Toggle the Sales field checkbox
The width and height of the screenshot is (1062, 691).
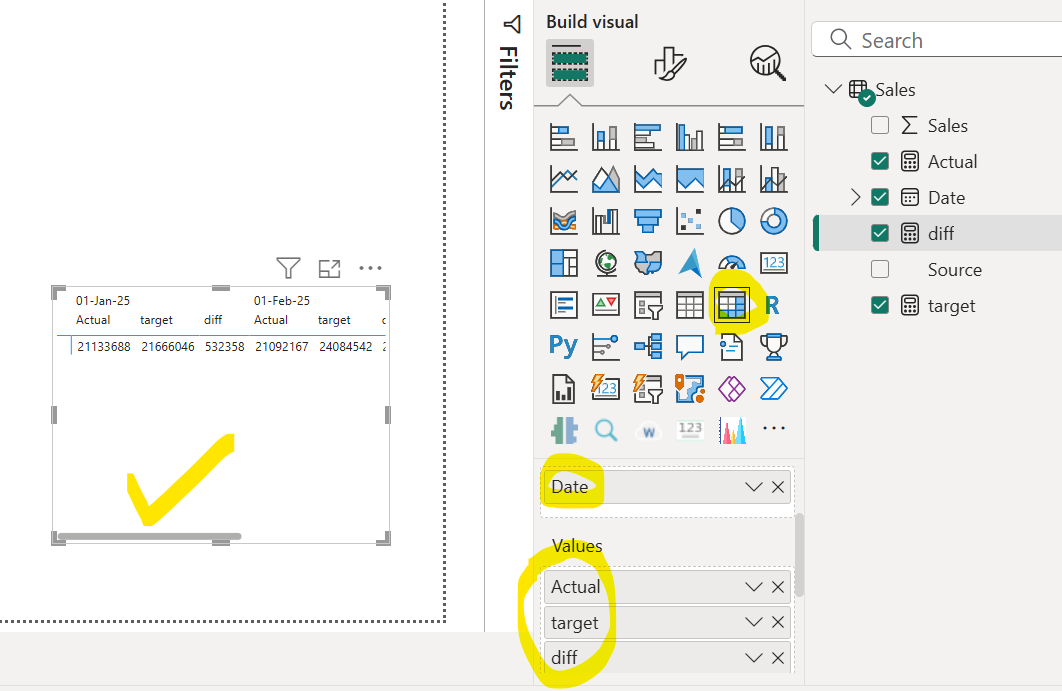tap(880, 125)
